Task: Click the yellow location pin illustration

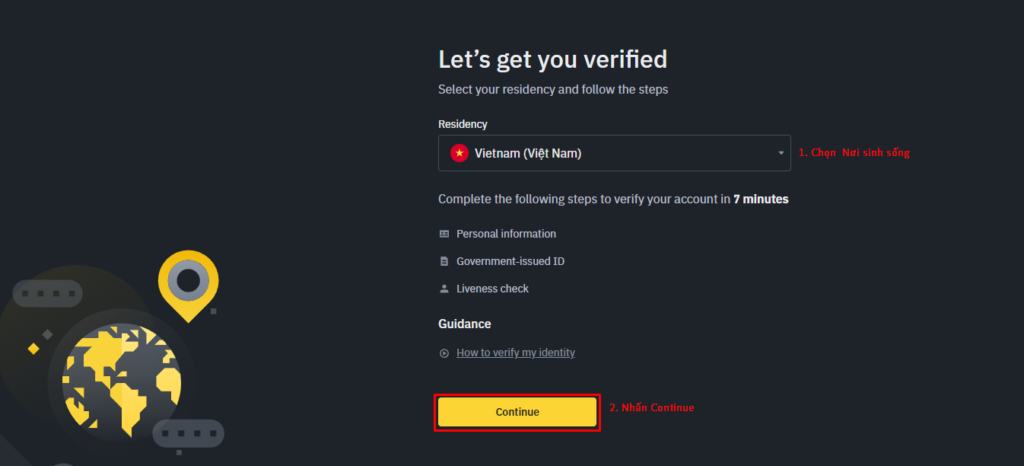Action: pos(188,285)
